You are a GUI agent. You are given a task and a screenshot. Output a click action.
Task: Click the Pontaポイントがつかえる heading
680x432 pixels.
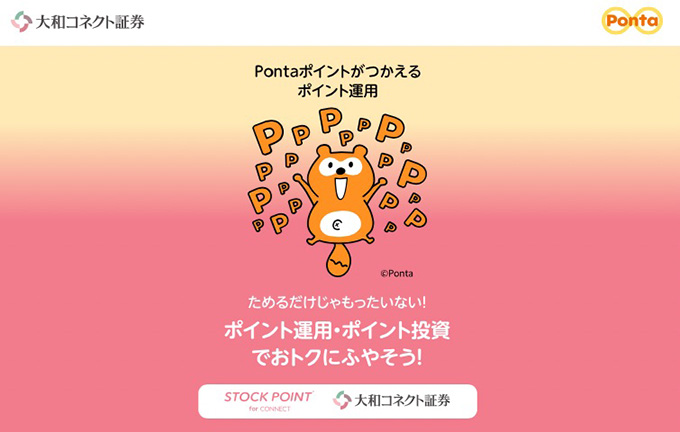[x=337, y=71]
